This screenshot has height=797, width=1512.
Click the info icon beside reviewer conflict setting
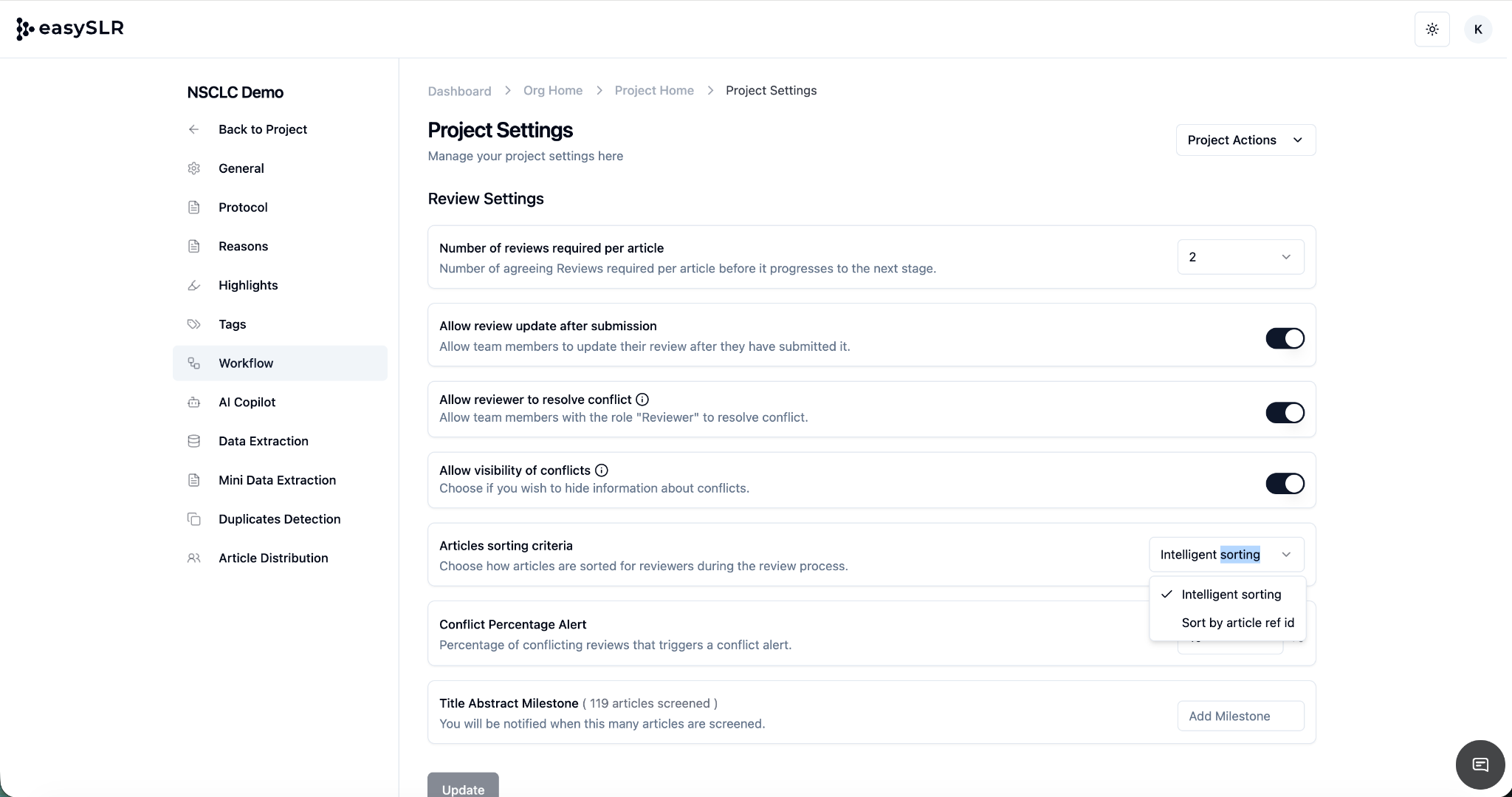(642, 400)
